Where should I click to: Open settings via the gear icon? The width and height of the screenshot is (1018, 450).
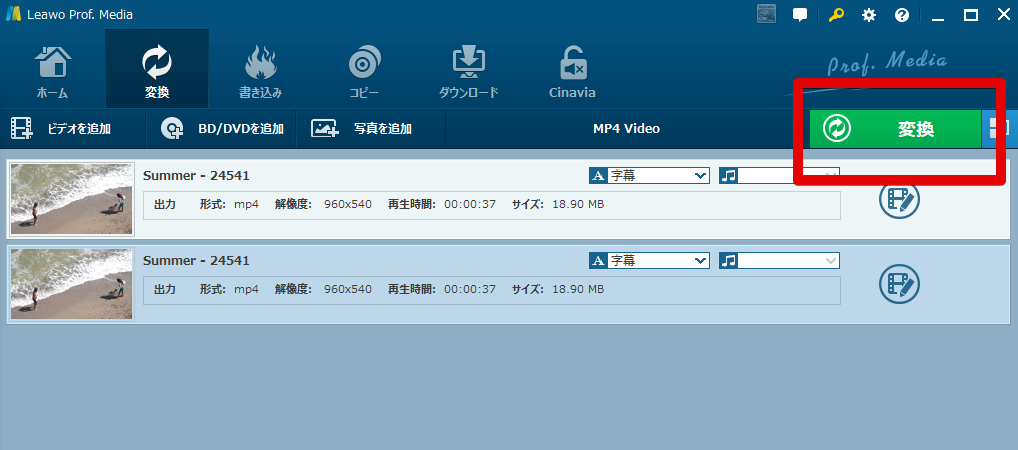[x=869, y=15]
